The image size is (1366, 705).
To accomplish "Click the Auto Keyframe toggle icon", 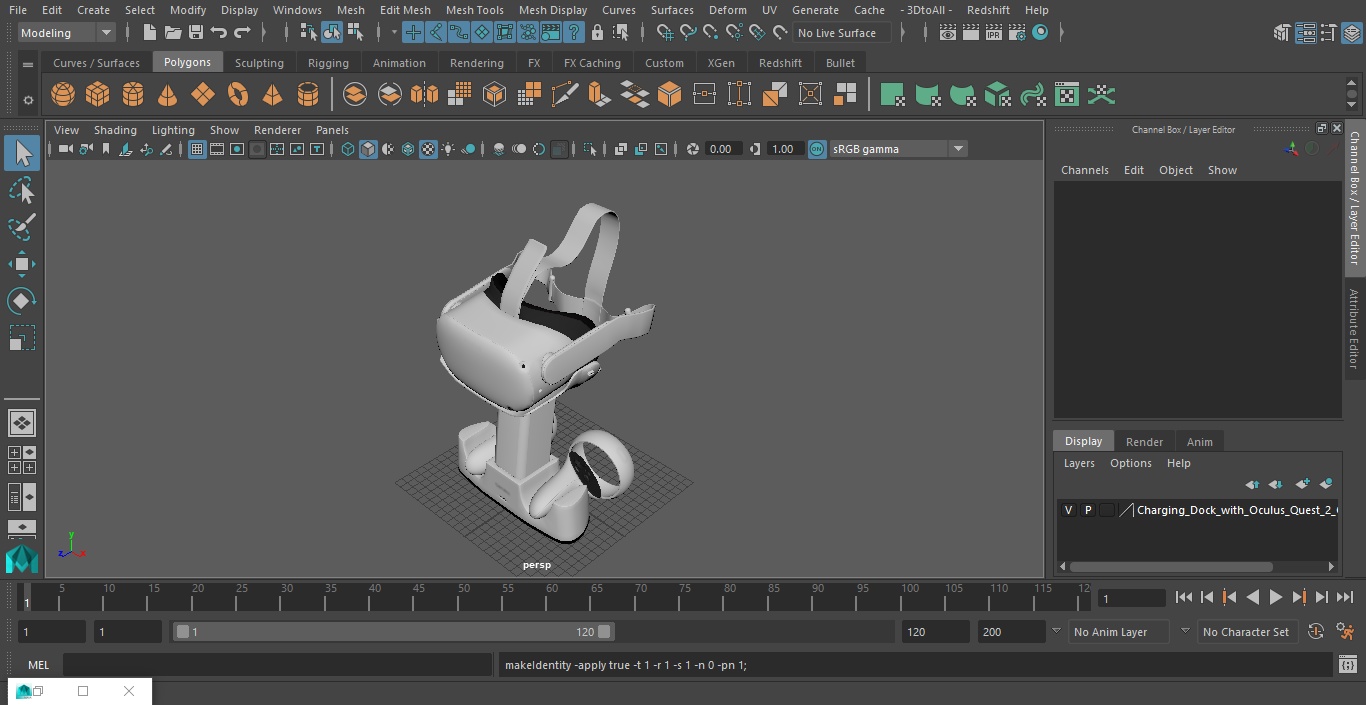I will 1316,632.
